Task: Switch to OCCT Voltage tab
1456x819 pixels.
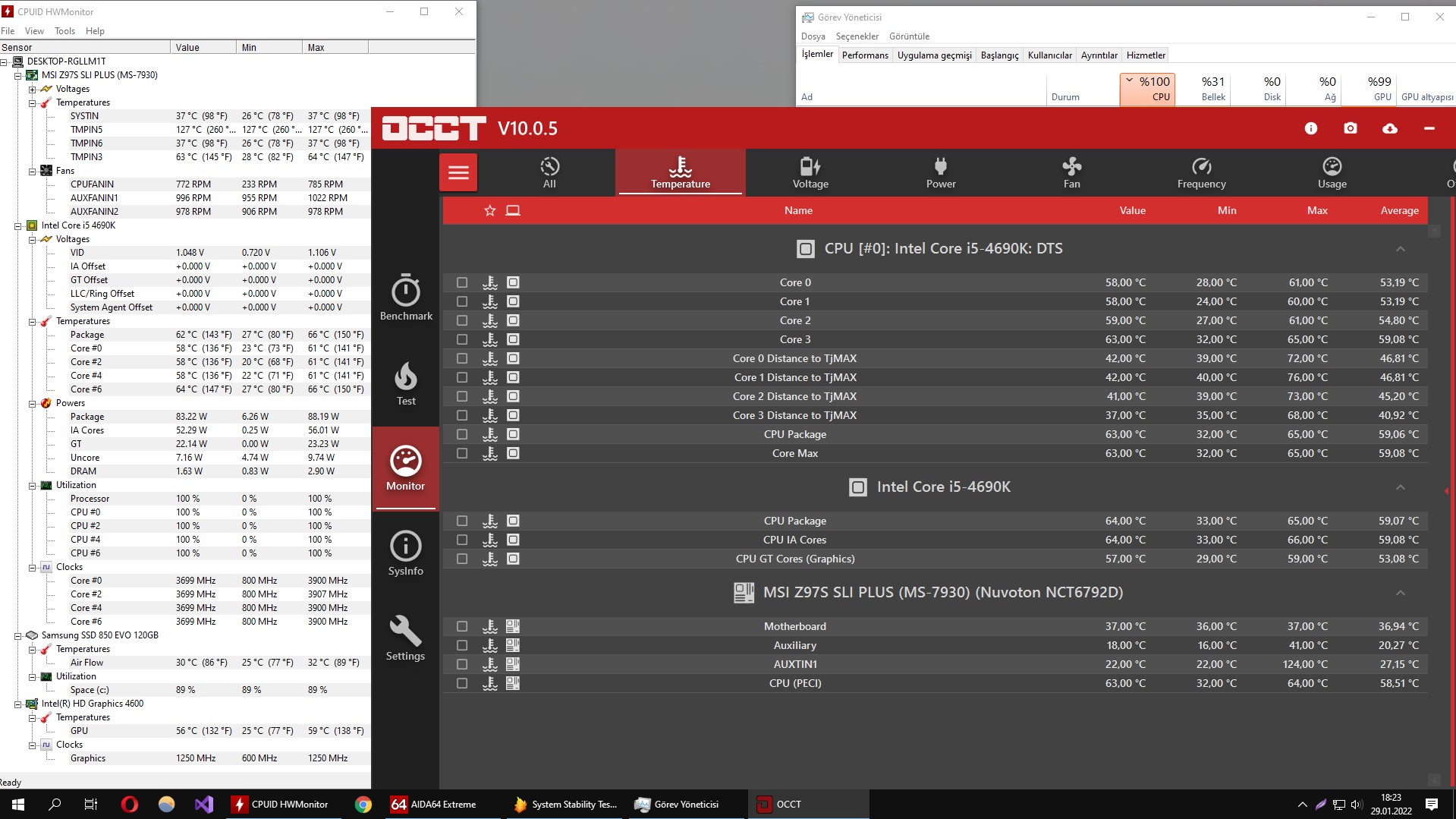Action: 810,172
